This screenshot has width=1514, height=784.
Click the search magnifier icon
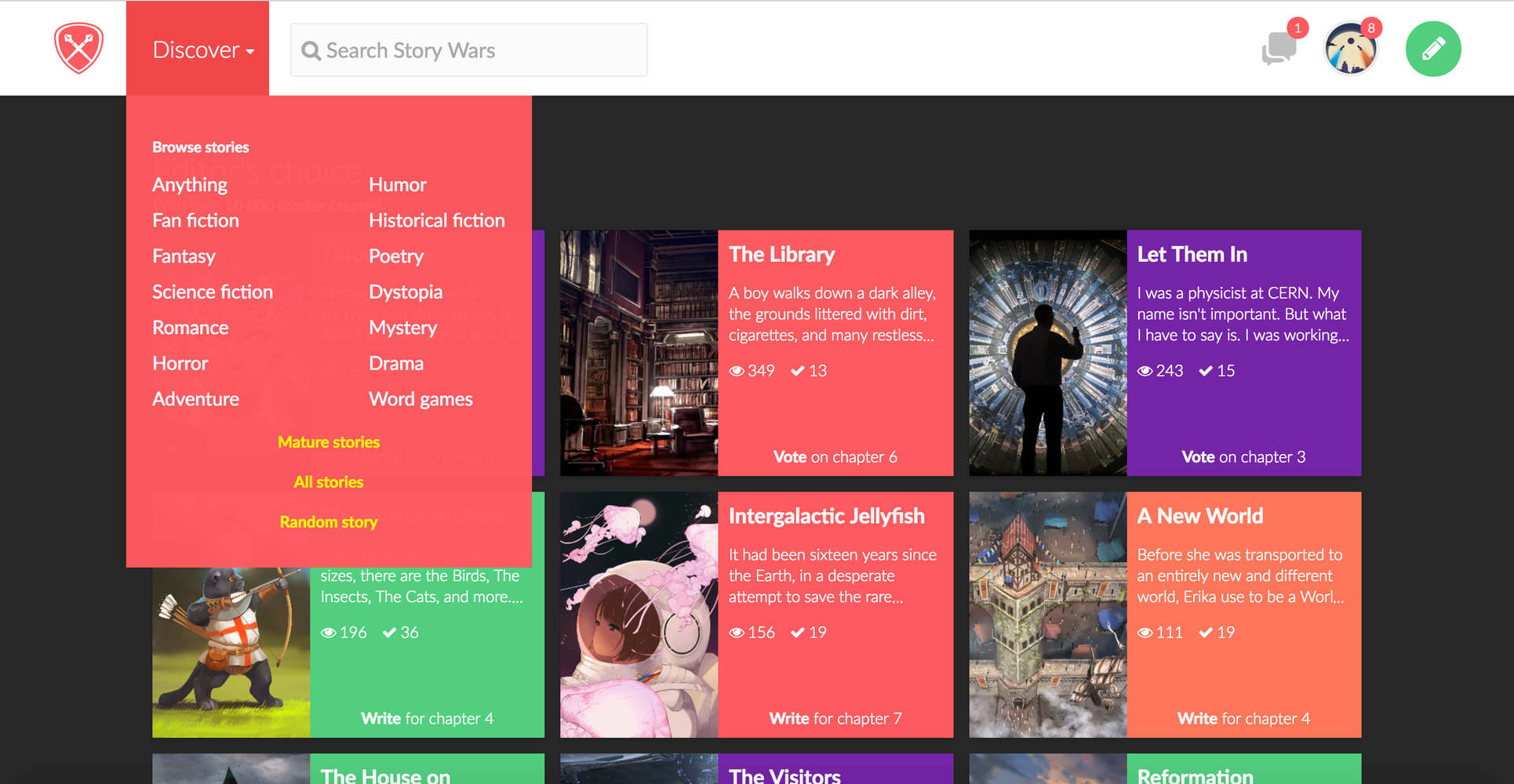311,51
